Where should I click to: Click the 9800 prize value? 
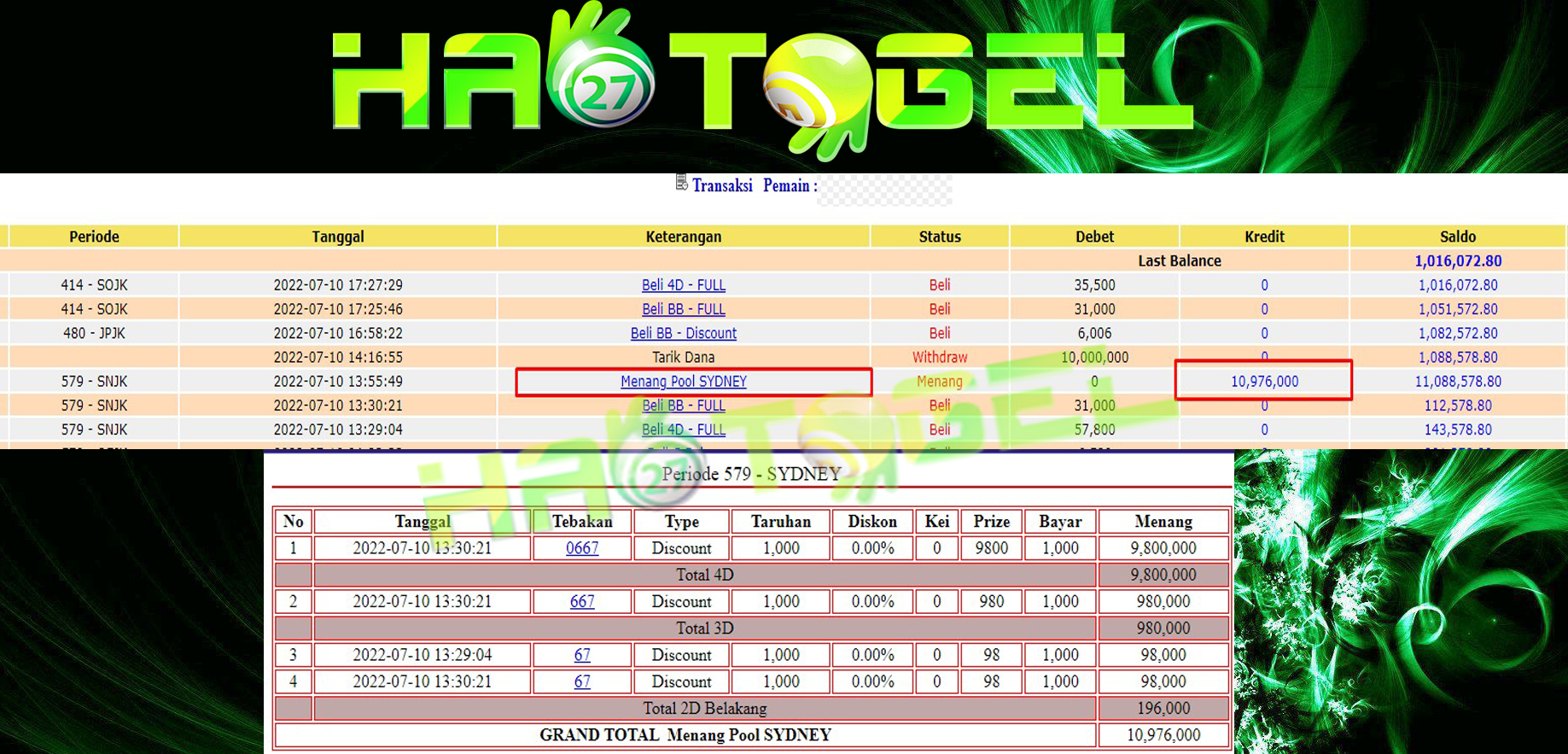pos(991,548)
